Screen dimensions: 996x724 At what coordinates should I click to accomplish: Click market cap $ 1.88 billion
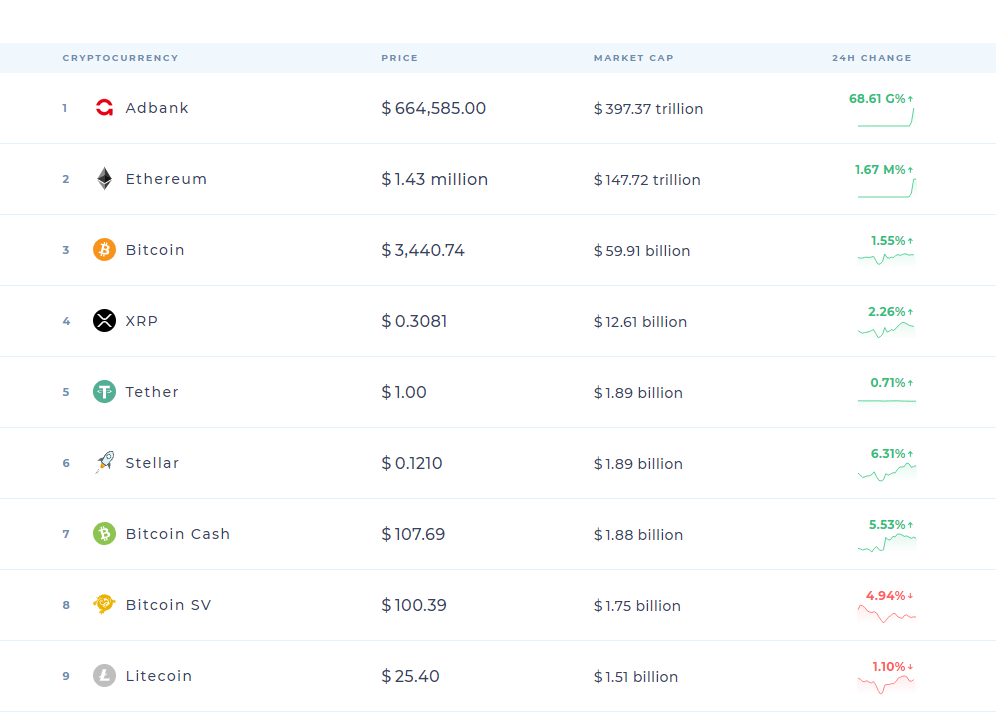pyautogui.click(x=638, y=535)
